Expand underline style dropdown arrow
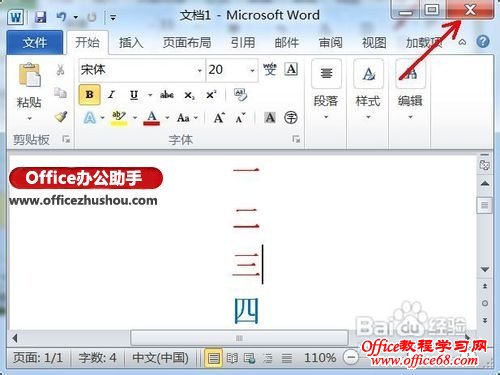500x375 pixels. click(x=150, y=95)
